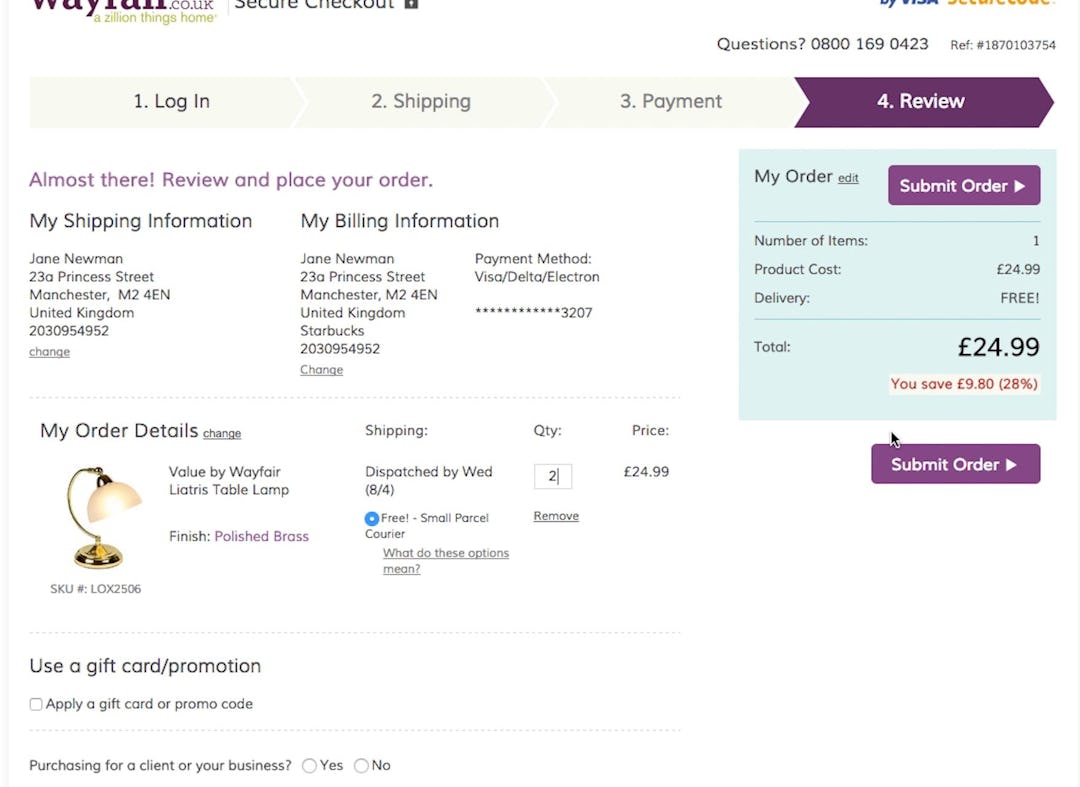Click the quantity input field
1080x787 pixels.
[x=553, y=476]
